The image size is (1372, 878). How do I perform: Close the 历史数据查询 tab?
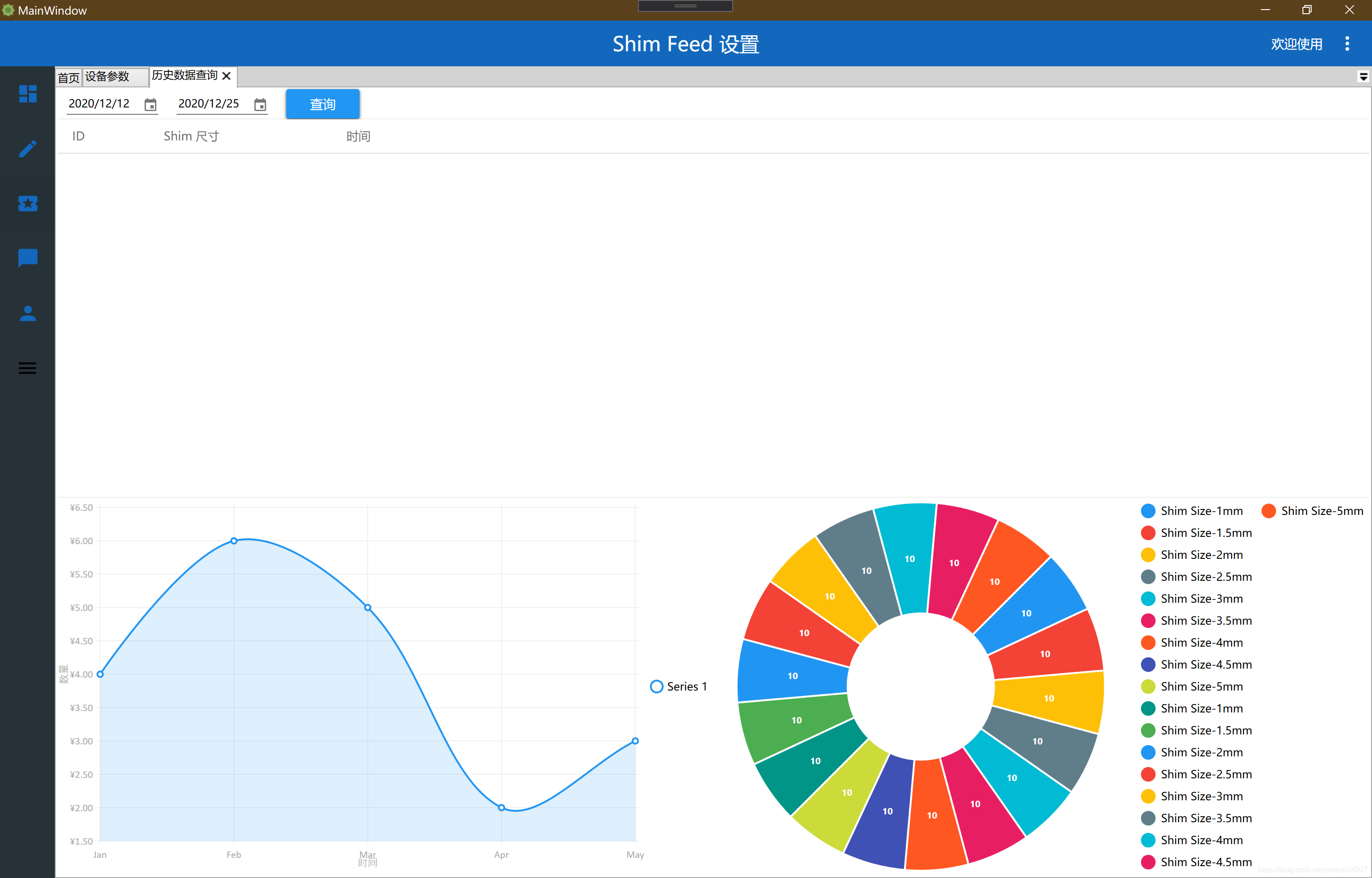tap(226, 76)
